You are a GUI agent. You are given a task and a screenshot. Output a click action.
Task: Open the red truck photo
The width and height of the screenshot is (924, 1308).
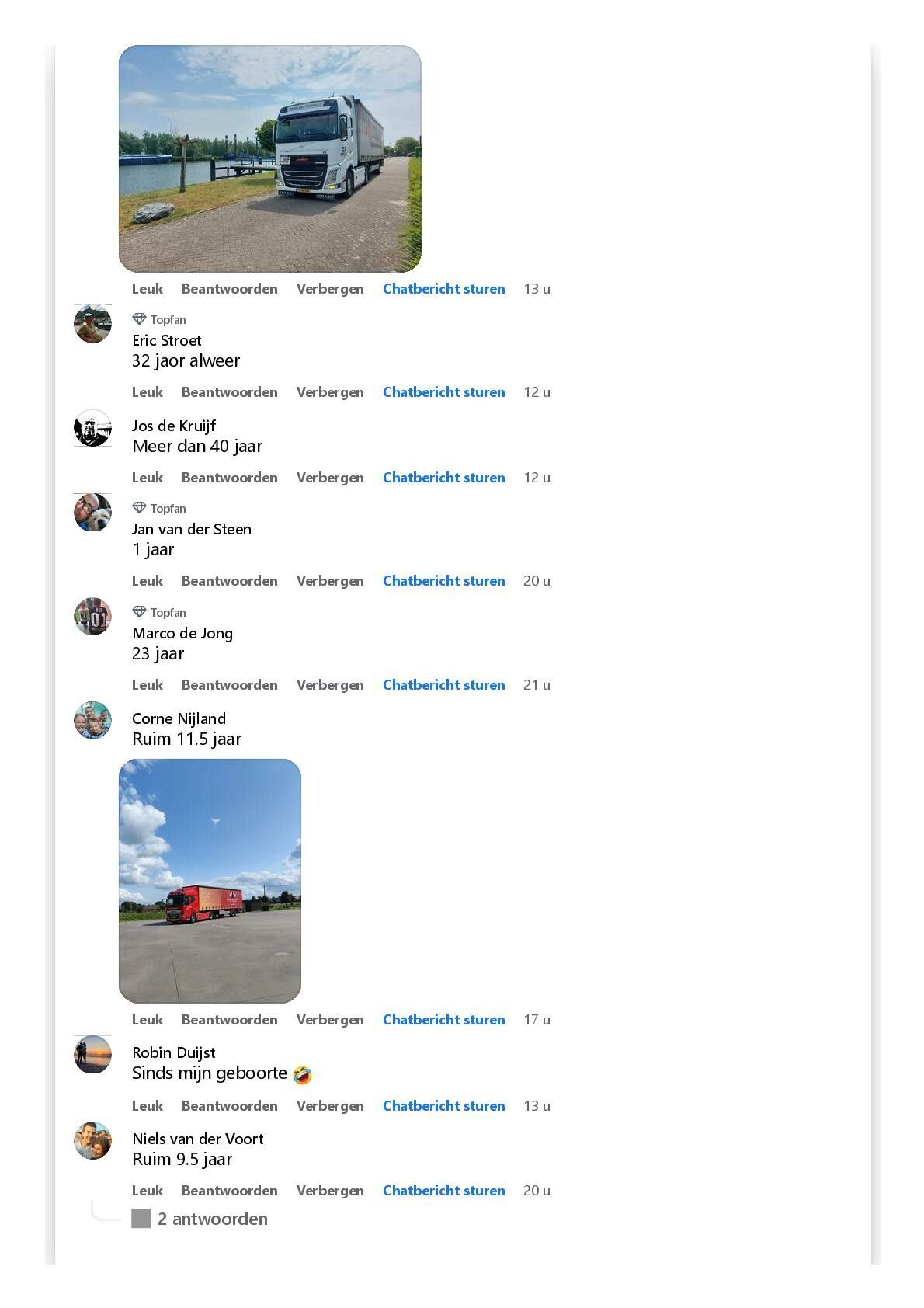pos(210,881)
